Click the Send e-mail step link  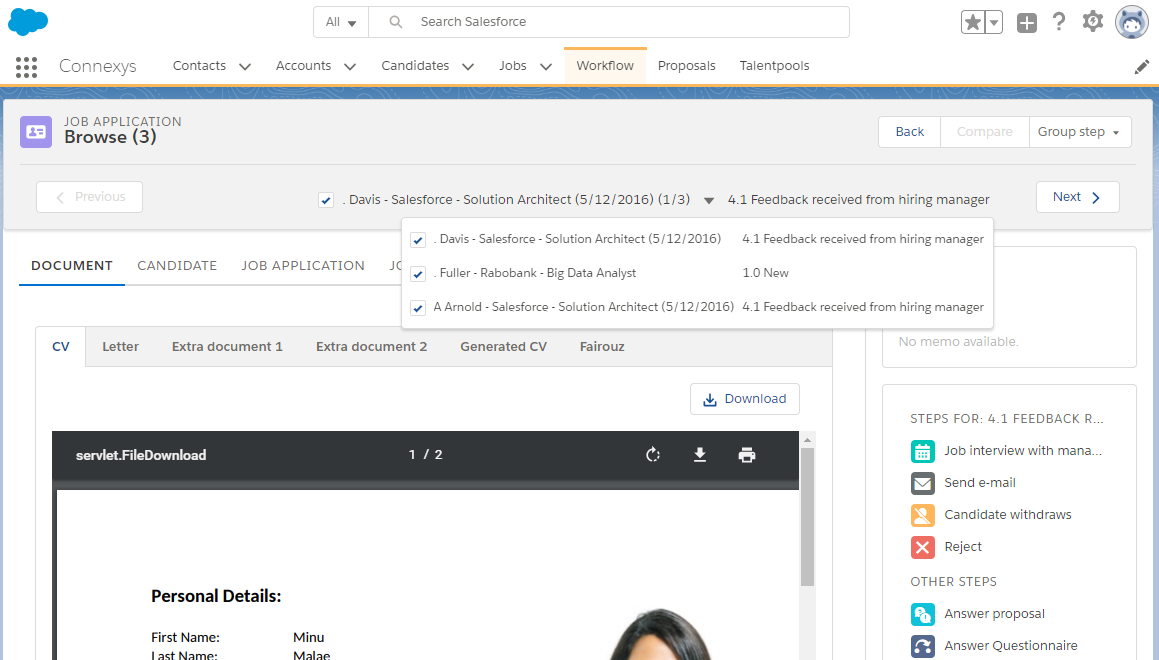click(x=980, y=483)
